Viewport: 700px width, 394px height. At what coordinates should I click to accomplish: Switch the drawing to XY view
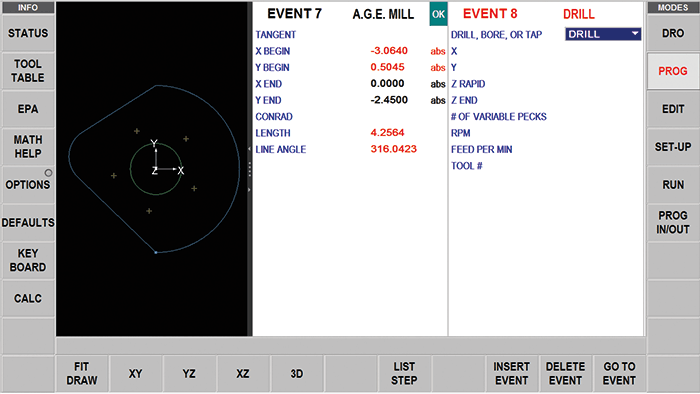(x=135, y=374)
